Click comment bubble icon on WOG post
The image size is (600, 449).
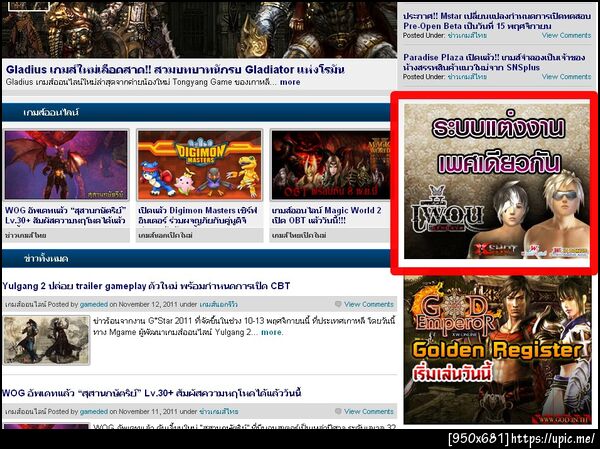[338, 411]
